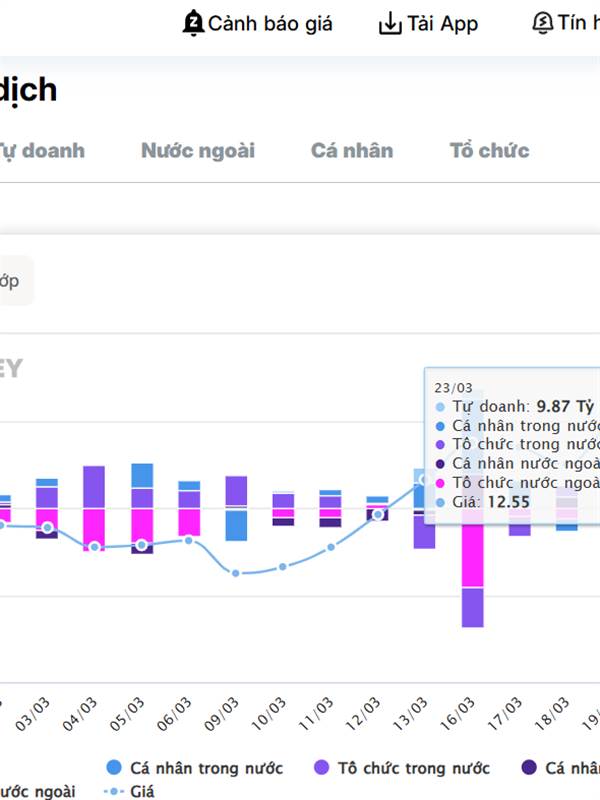Switch to Tự doanh tab
600x800 pixels.
(x=41, y=151)
